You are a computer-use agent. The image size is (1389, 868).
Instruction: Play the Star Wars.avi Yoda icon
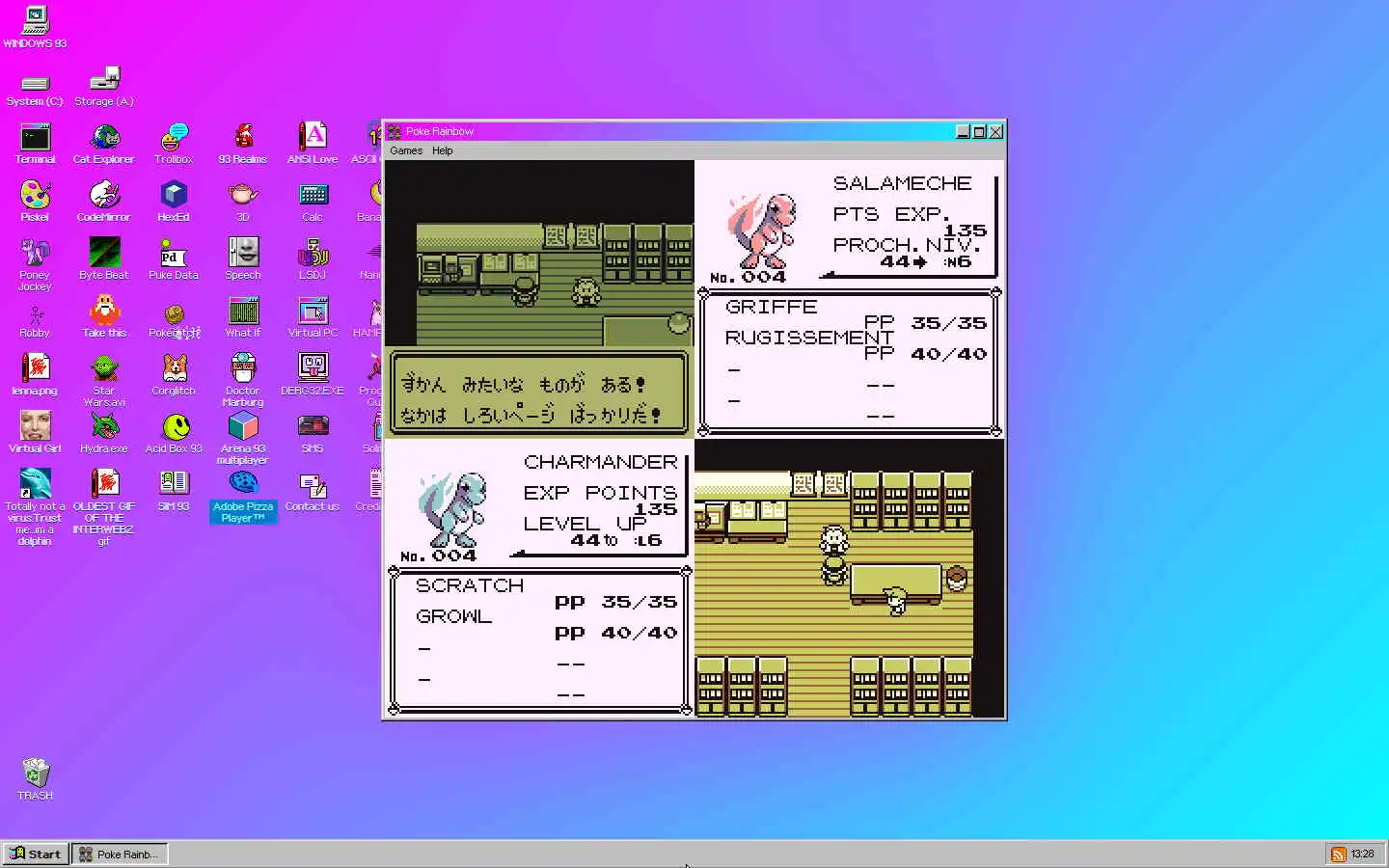104,382
